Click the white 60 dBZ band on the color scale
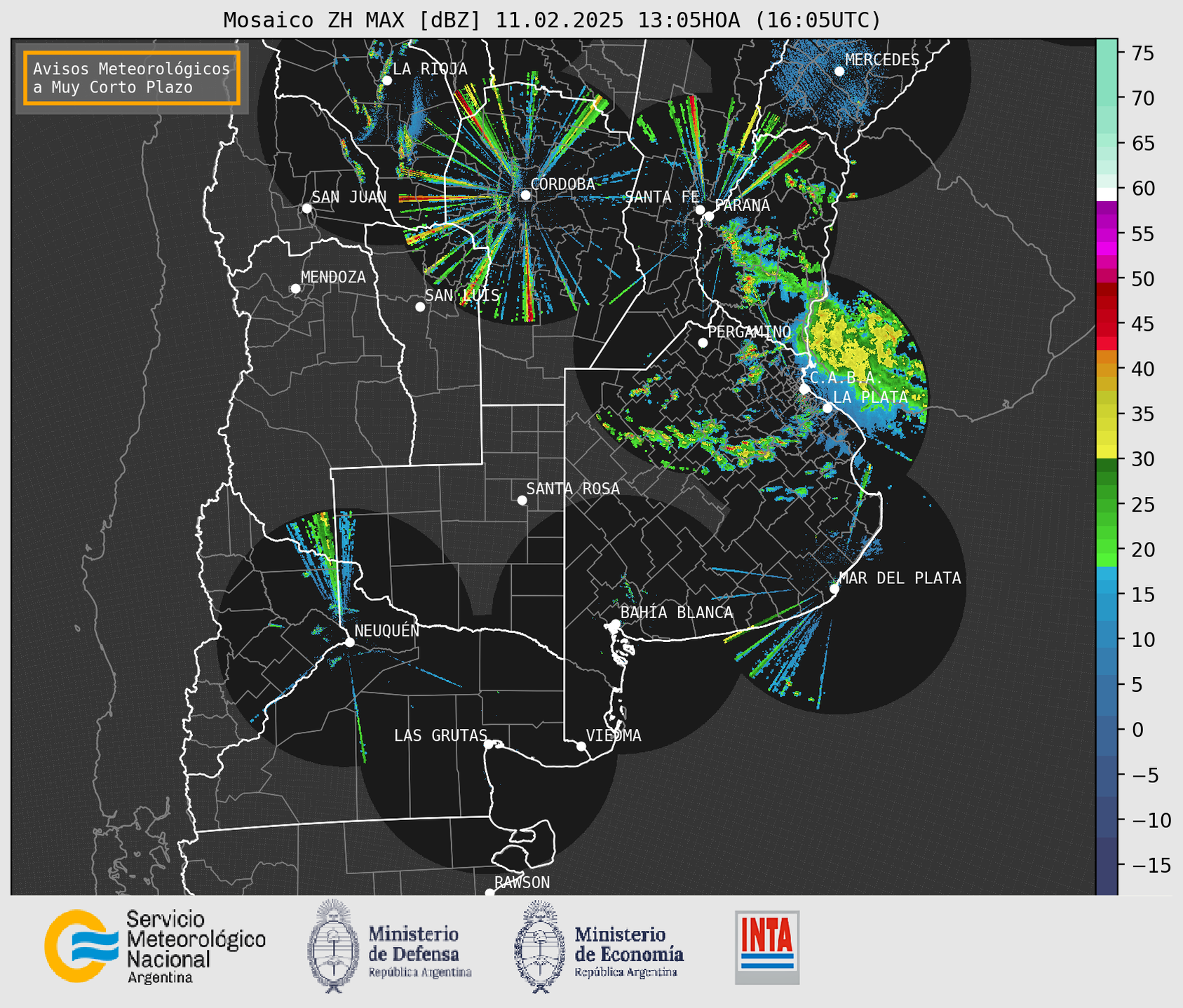The image size is (1183, 1008). 1107,194
